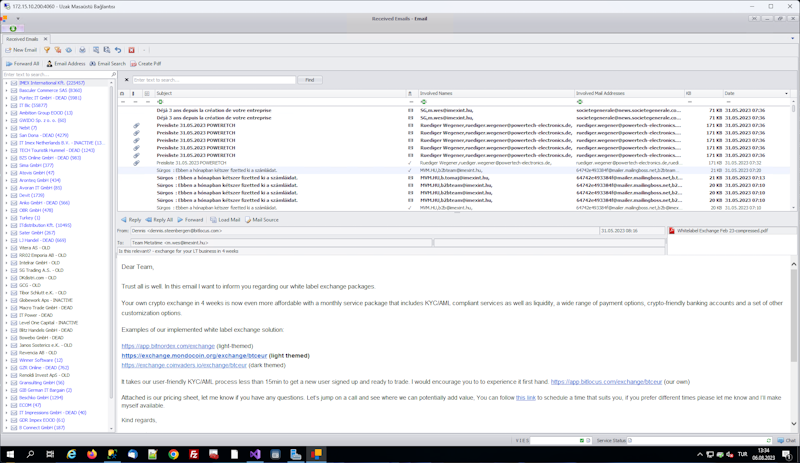The image size is (800, 463).
Task: Open Internet Explorer from the taskbar
Action: (71, 454)
